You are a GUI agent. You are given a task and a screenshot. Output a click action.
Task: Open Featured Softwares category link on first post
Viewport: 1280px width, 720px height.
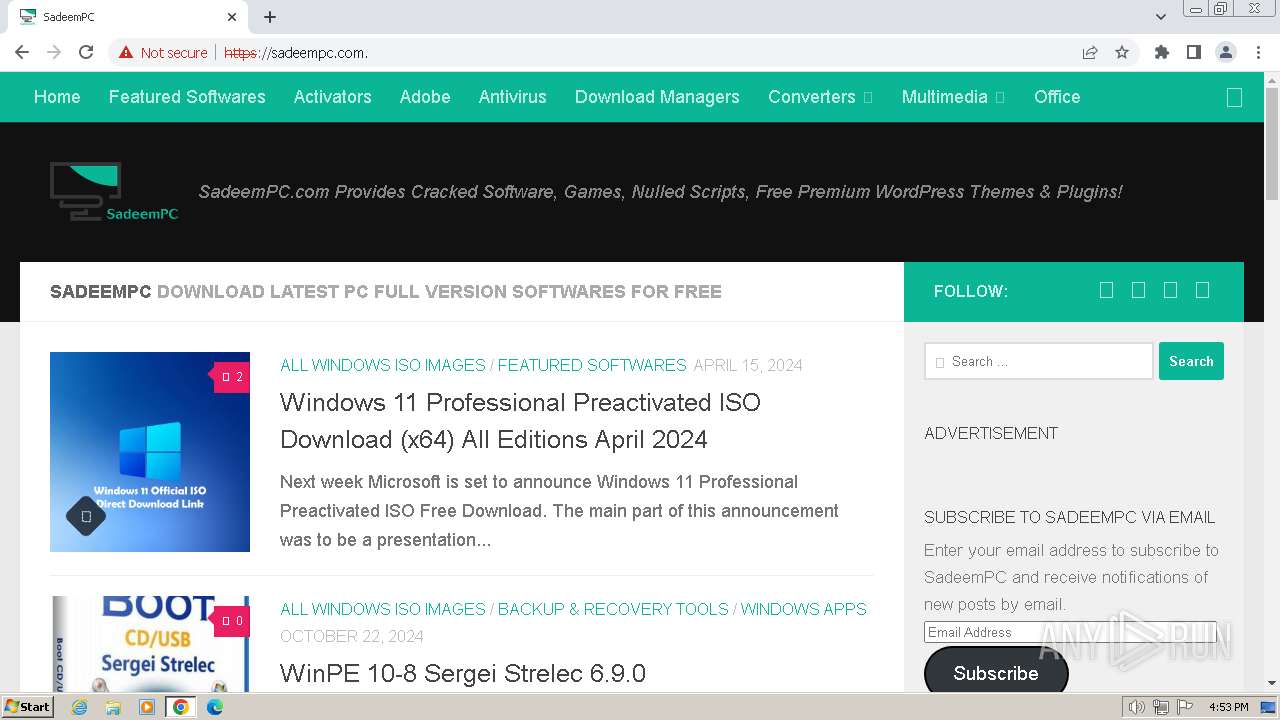(592, 365)
